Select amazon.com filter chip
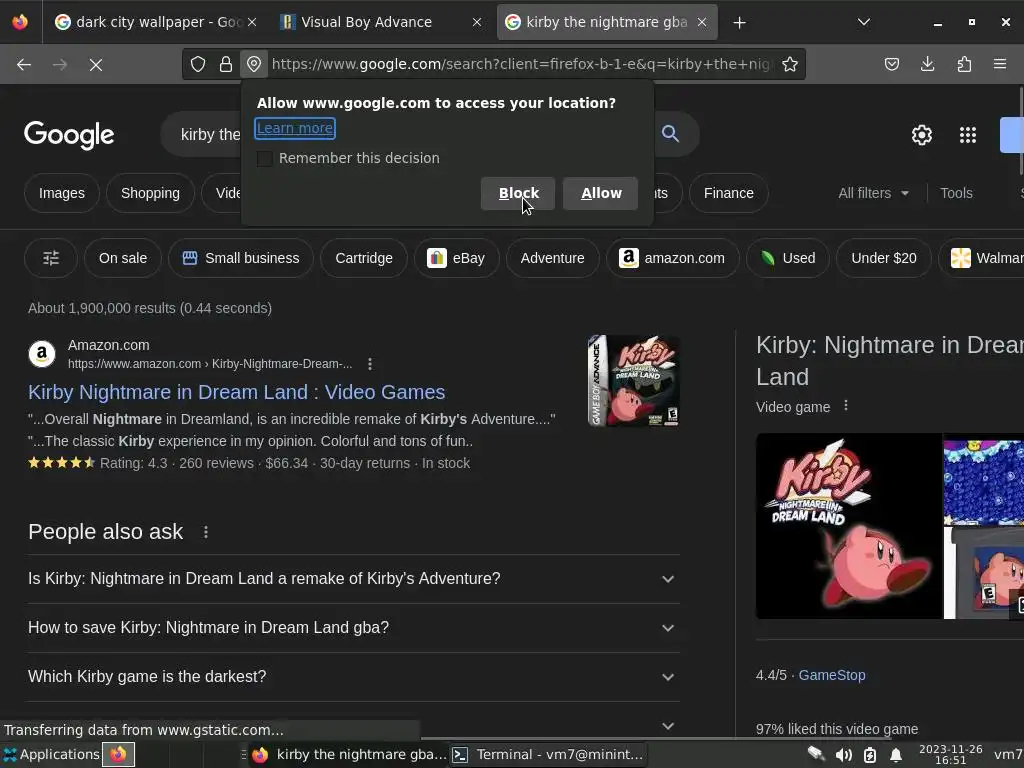 [x=673, y=258]
